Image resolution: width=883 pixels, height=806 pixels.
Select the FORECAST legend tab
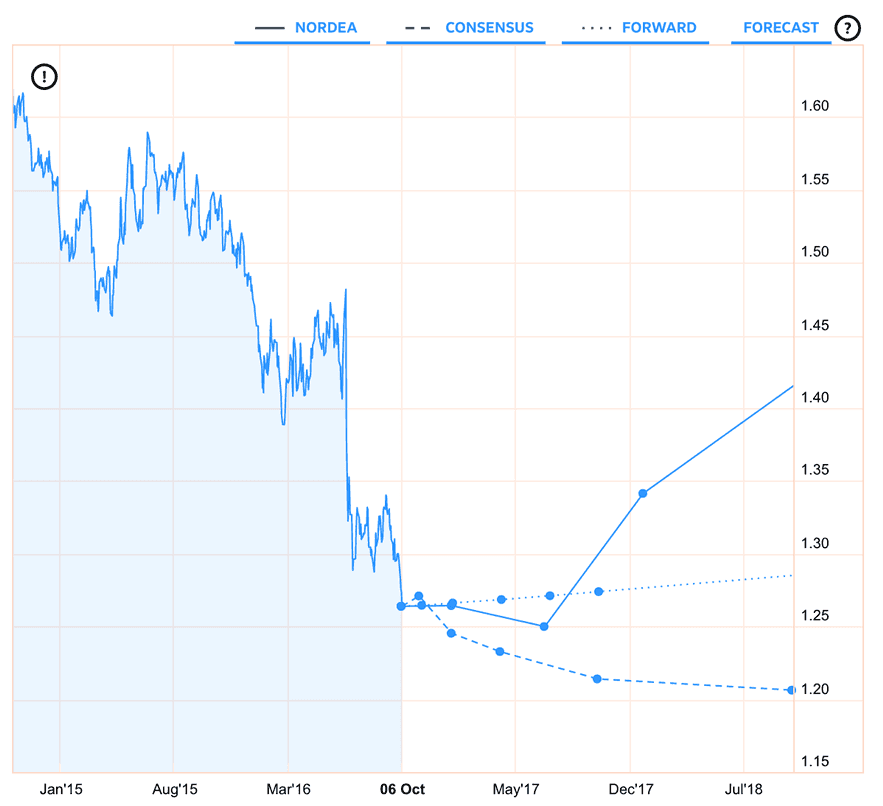point(781,28)
